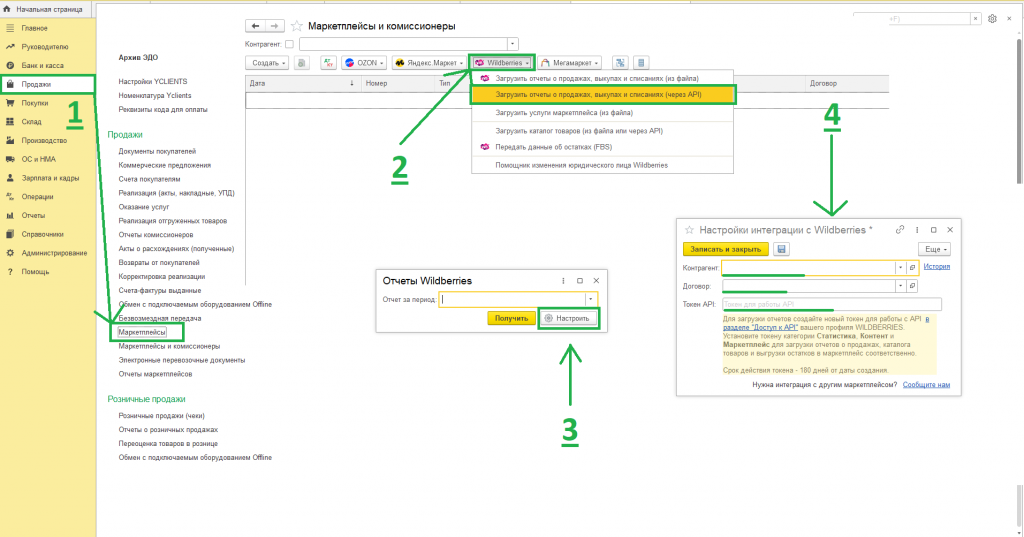Open the Руководителю section
This screenshot has width=1024, height=537.
[44, 47]
